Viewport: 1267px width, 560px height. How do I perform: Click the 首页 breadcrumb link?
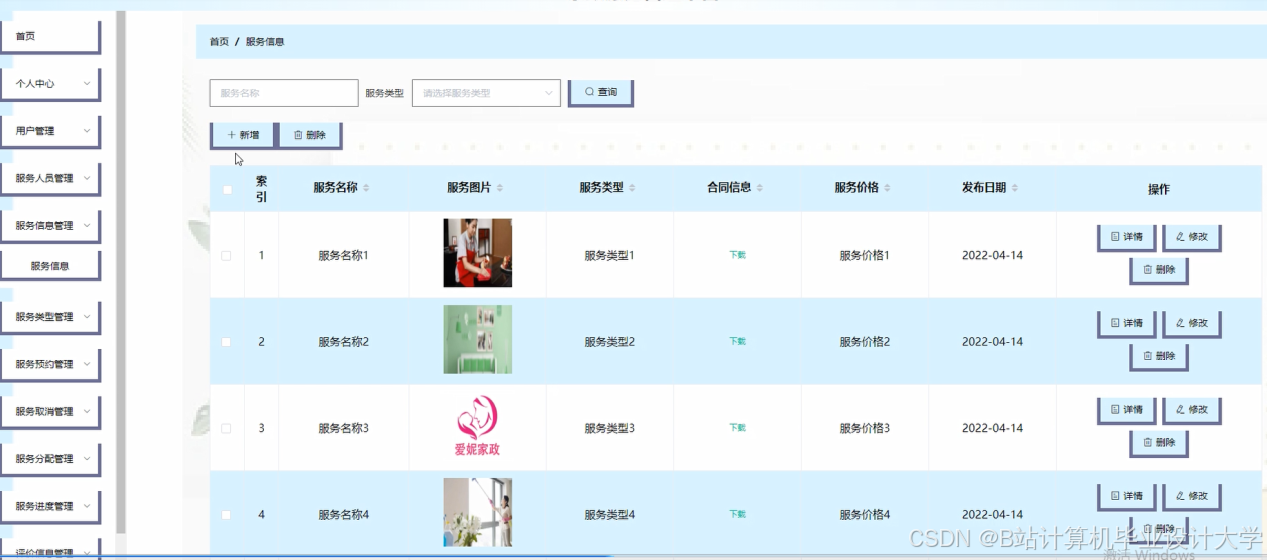(x=219, y=42)
